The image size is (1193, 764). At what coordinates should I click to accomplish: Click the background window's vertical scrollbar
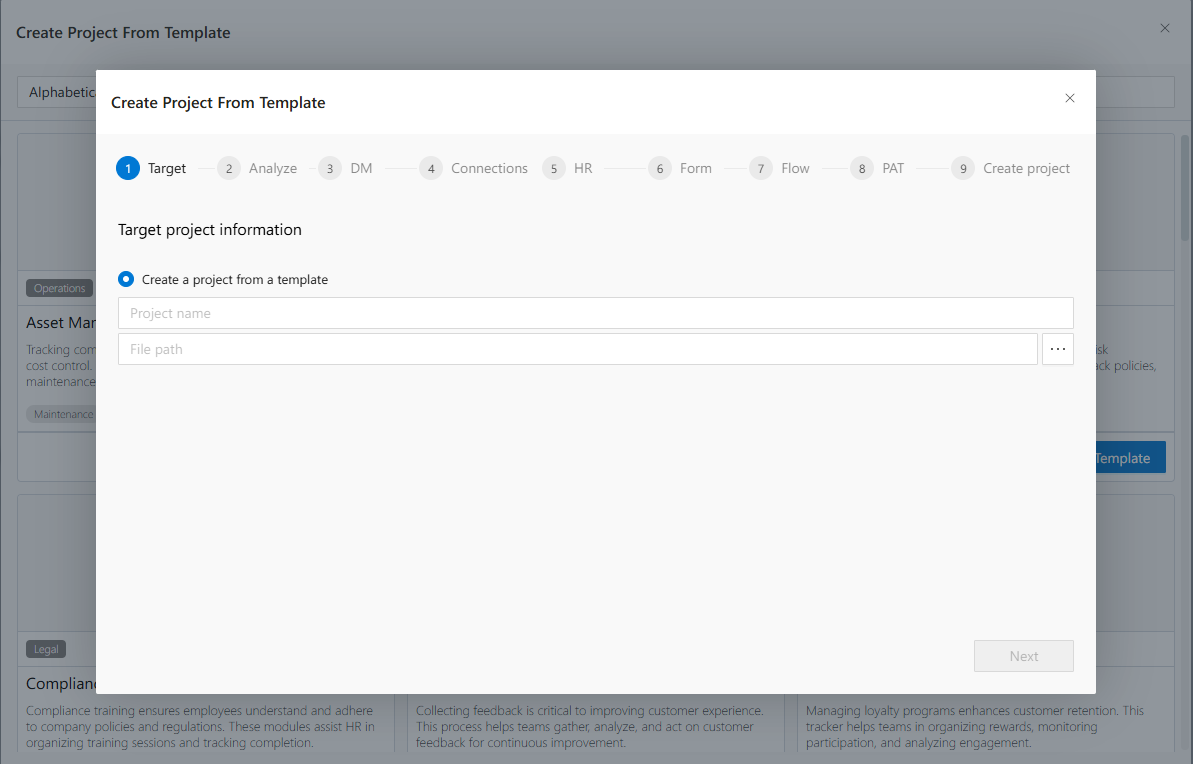coord(1185,188)
